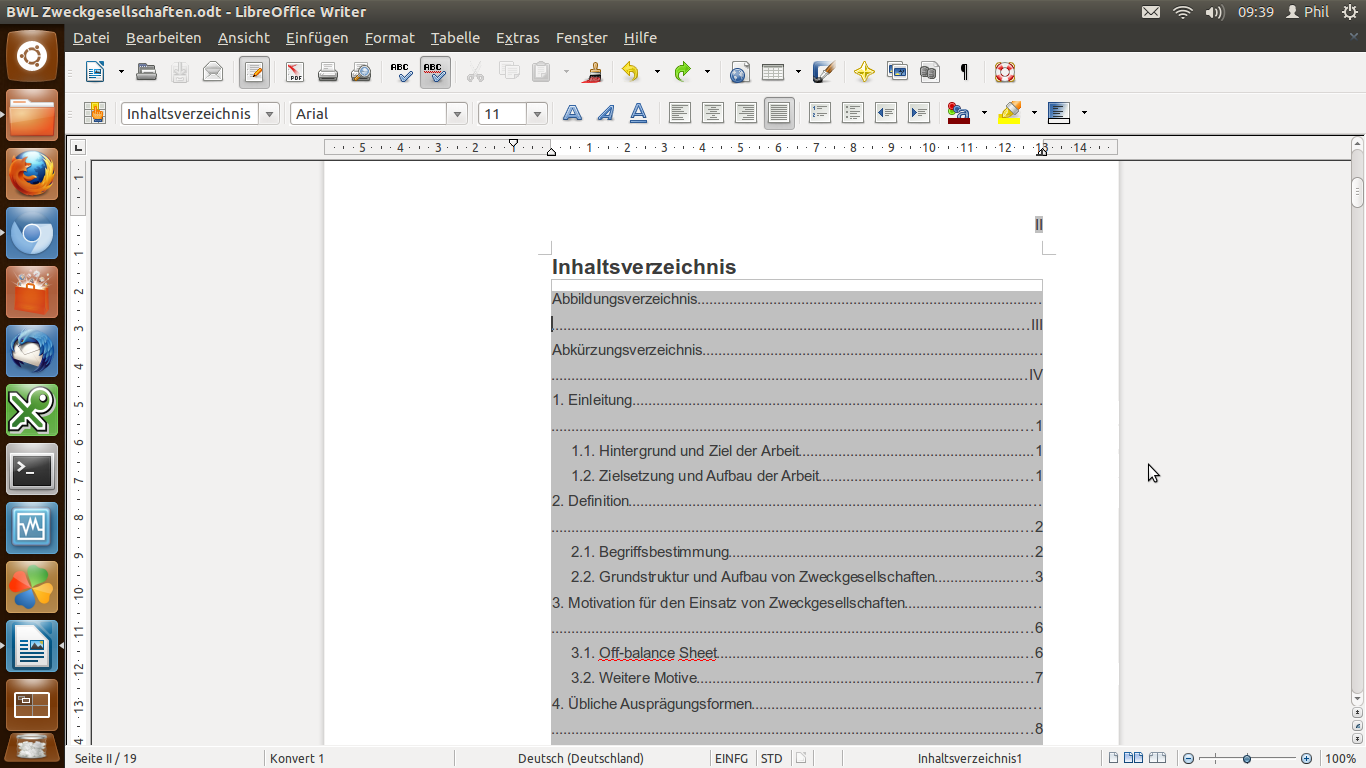Switch to single-page view layout
1366x768 pixels.
[1114, 758]
